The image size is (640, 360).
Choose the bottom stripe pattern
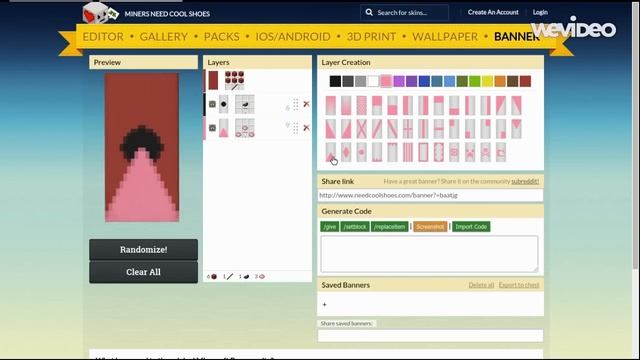coord(454,105)
